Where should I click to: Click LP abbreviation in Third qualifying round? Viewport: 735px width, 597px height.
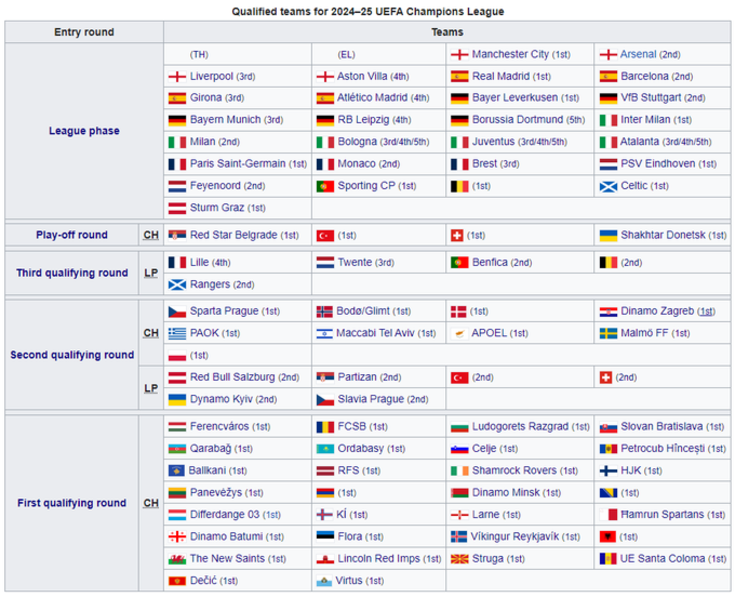(x=151, y=273)
